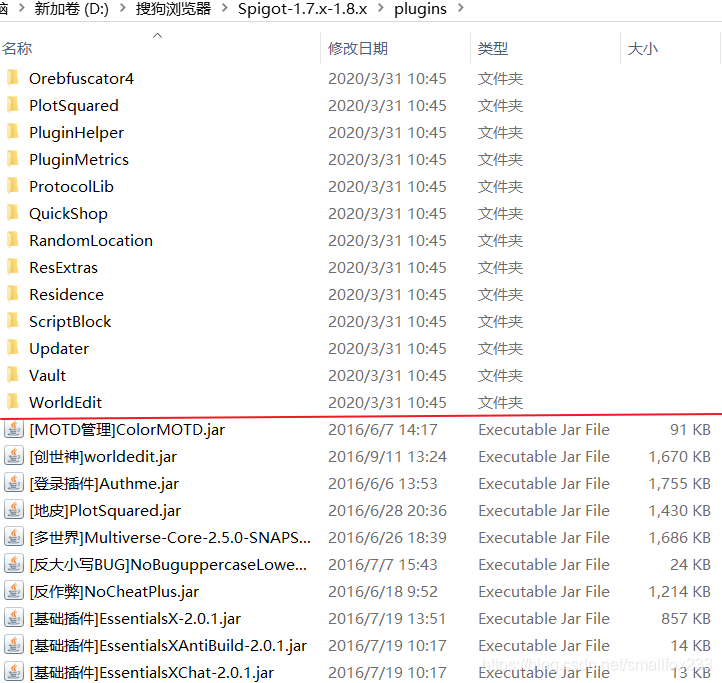722x683 pixels.
Task: Click the PluginMetrics folder icon
Action: coord(13,159)
